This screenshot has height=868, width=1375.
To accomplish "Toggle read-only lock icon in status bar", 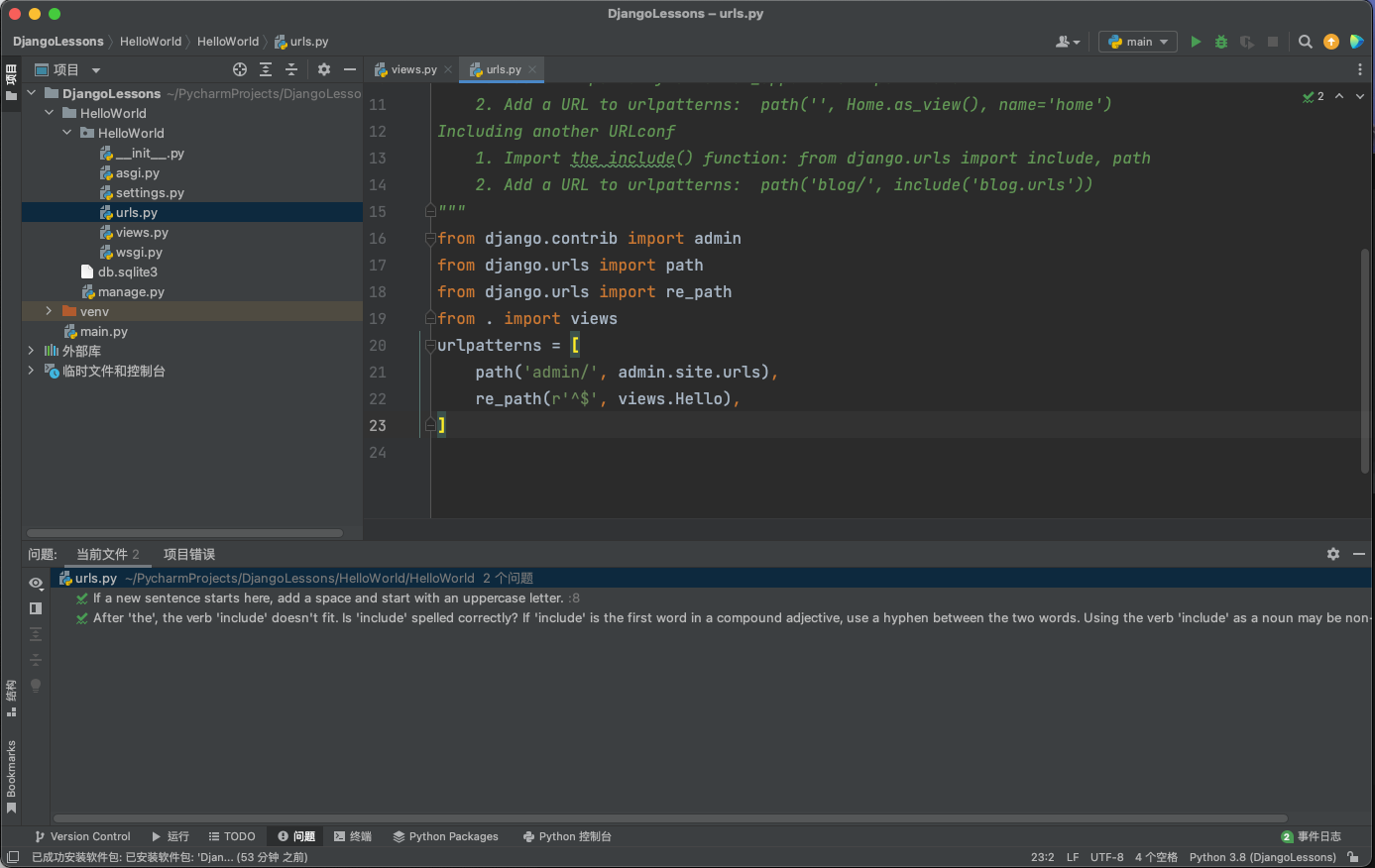I will (x=1353, y=857).
